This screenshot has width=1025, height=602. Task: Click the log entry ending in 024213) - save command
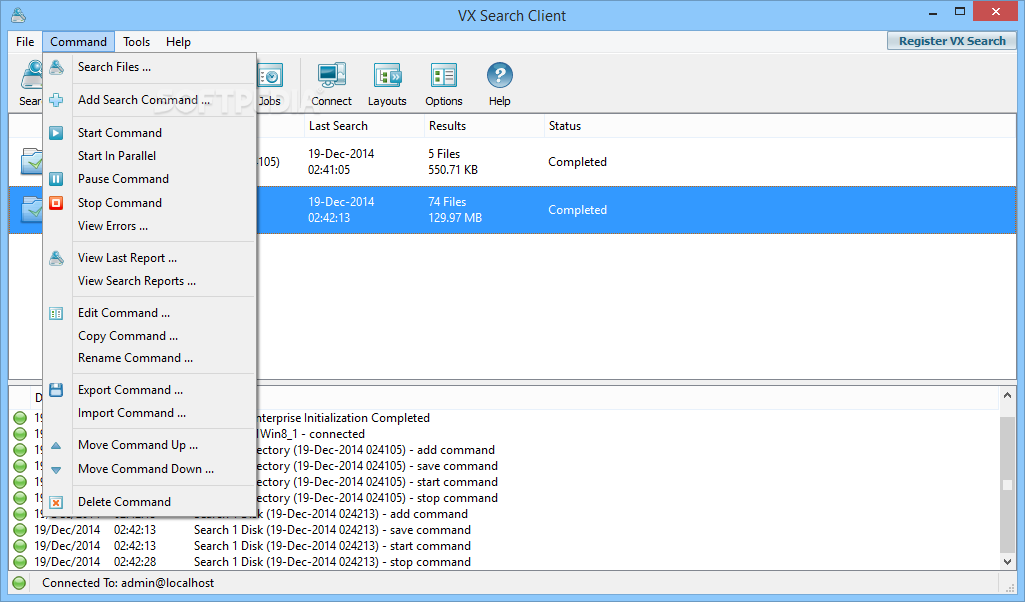click(332, 530)
